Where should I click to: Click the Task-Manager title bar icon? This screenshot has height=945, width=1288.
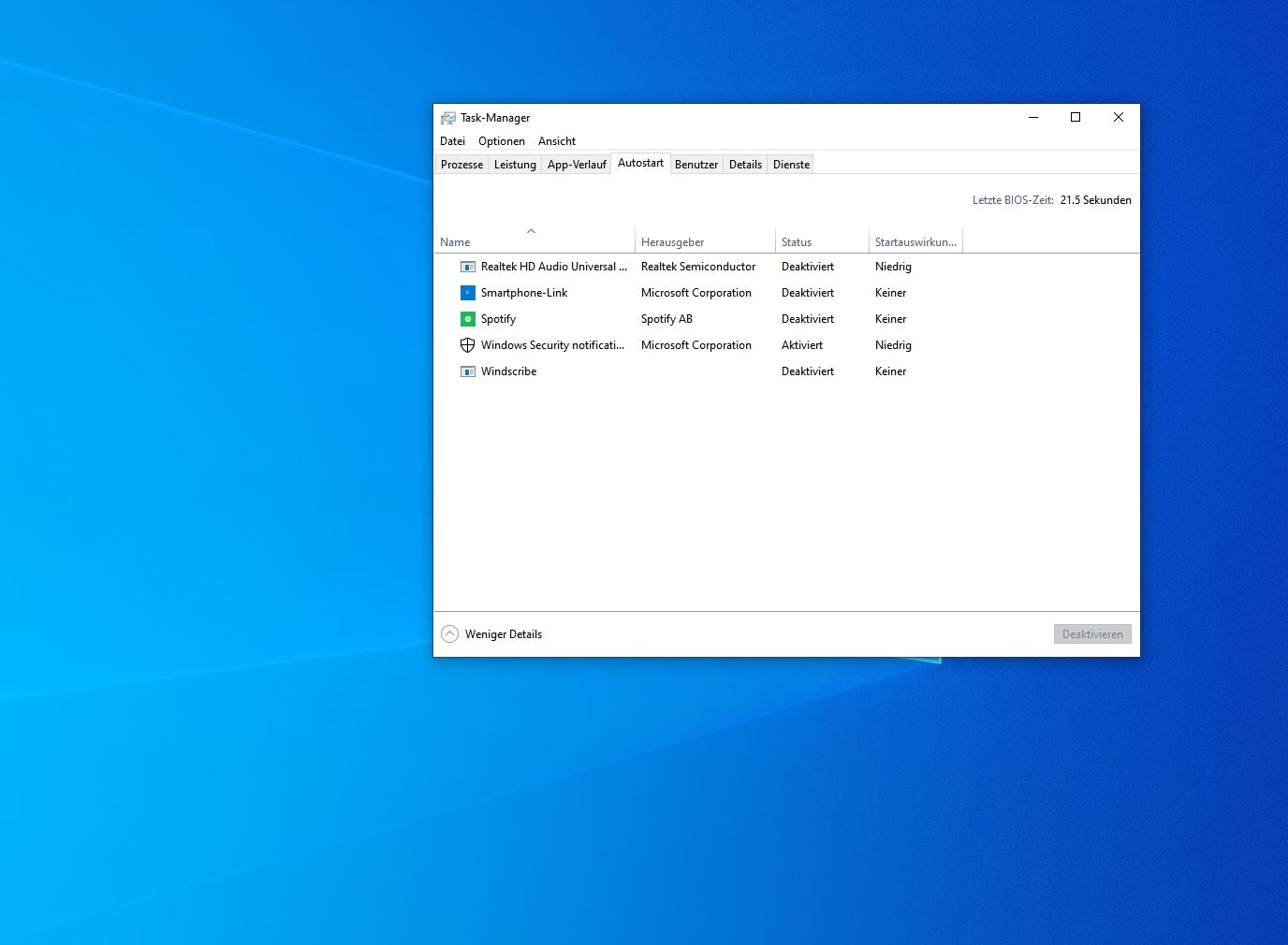[x=448, y=118]
